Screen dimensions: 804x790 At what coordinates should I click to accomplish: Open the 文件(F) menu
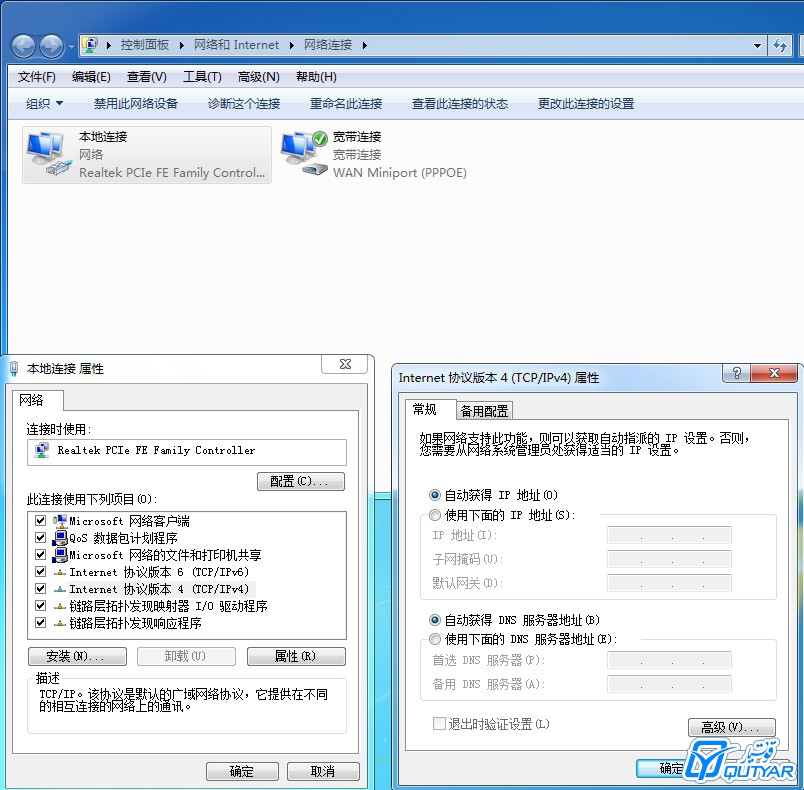coord(36,77)
